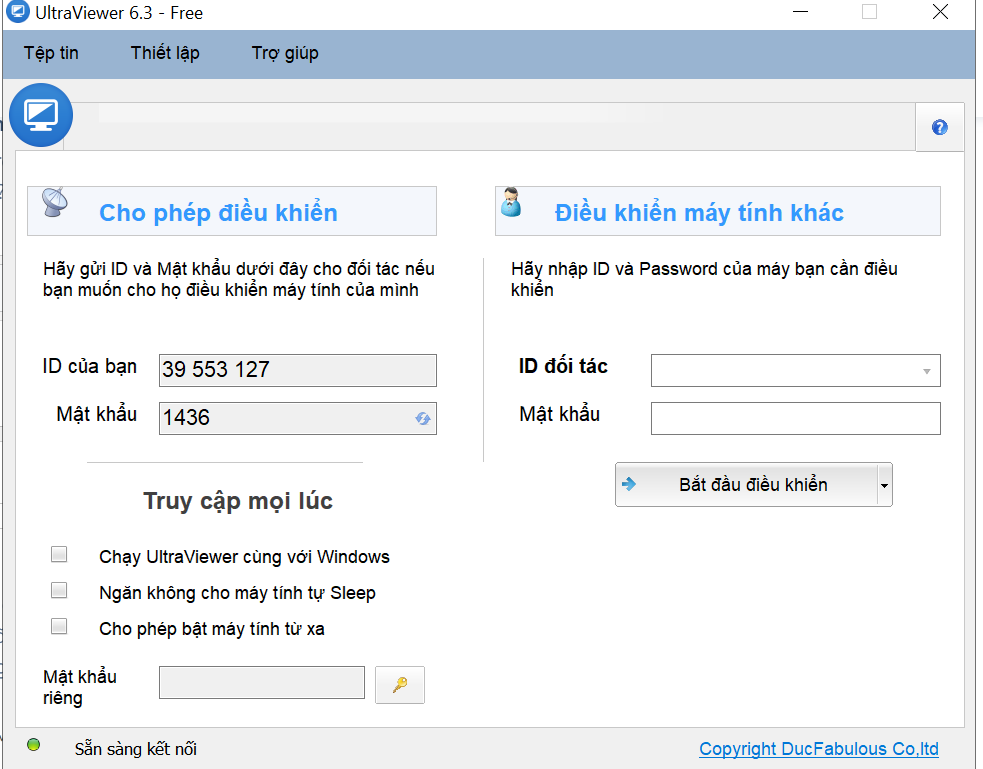Expand the ID đối tác dropdown arrow
Screen dimensions: 983x769
tap(927, 371)
